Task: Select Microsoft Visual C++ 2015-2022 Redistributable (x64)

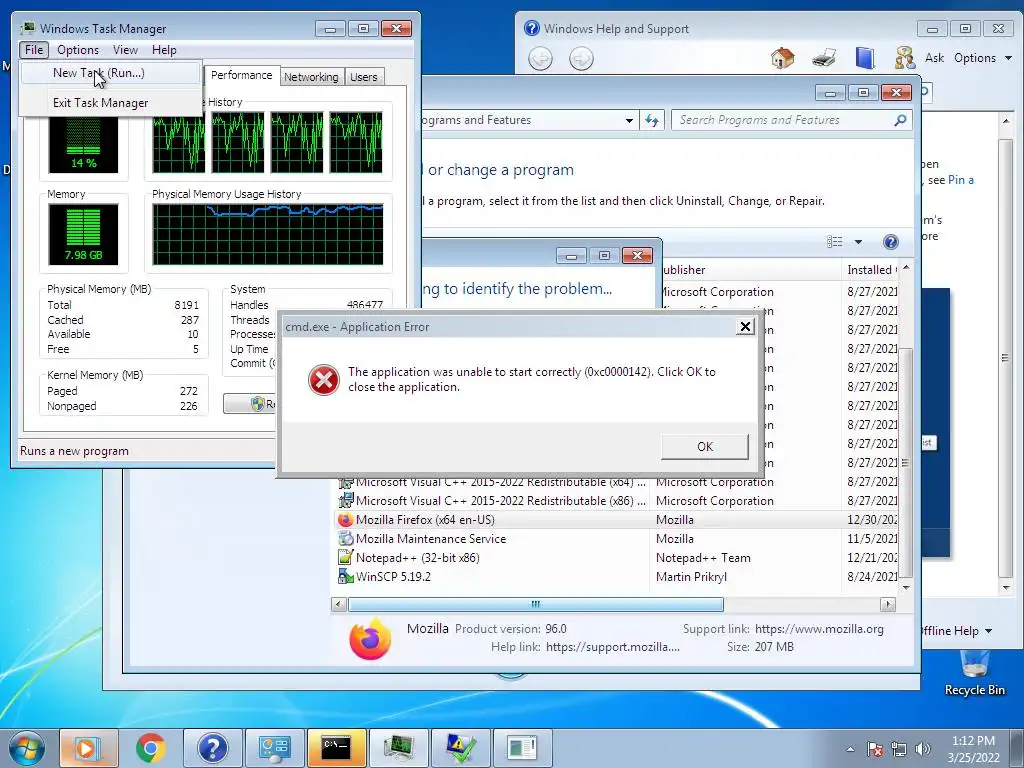Action: tap(617, 483)
